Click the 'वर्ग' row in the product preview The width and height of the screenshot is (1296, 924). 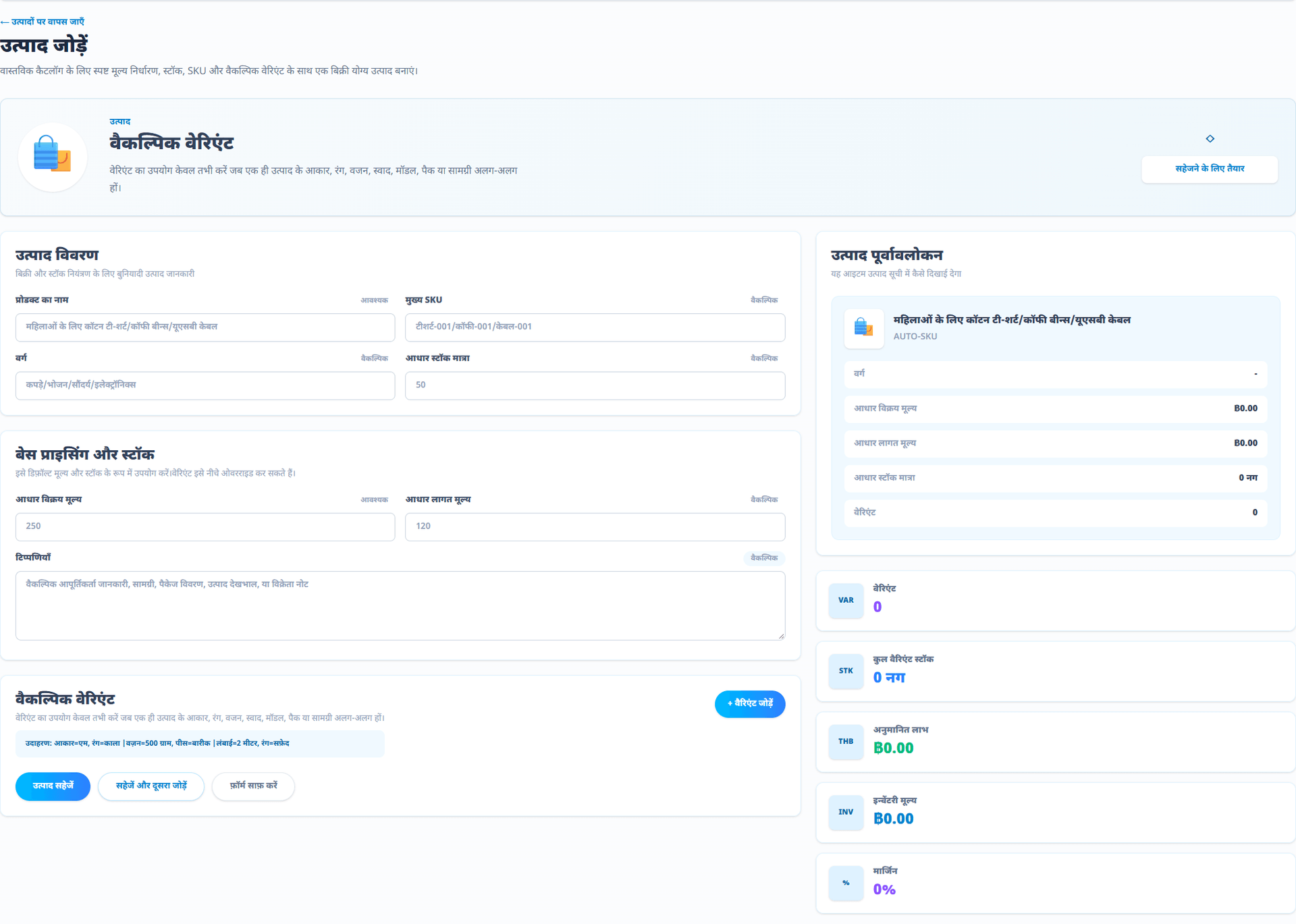pos(1056,374)
